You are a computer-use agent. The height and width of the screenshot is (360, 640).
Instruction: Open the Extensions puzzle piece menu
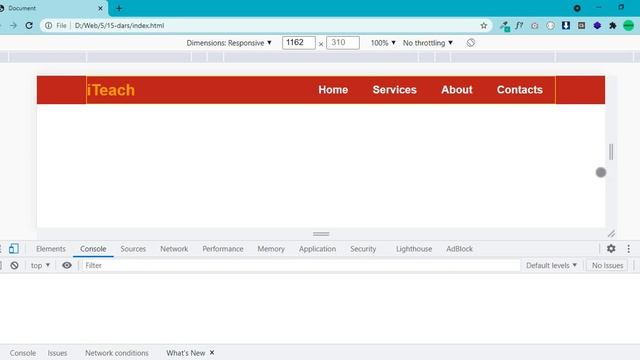pyautogui.click(x=613, y=25)
